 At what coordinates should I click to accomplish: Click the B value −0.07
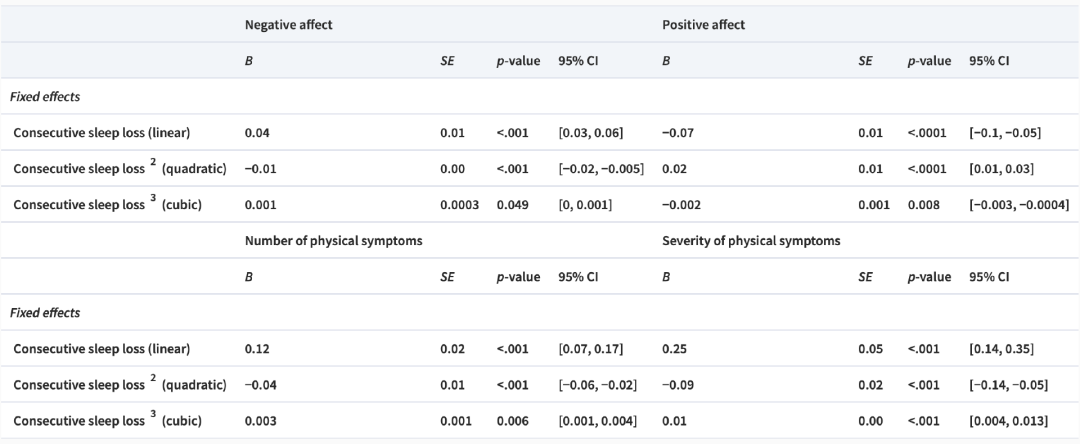coord(677,132)
